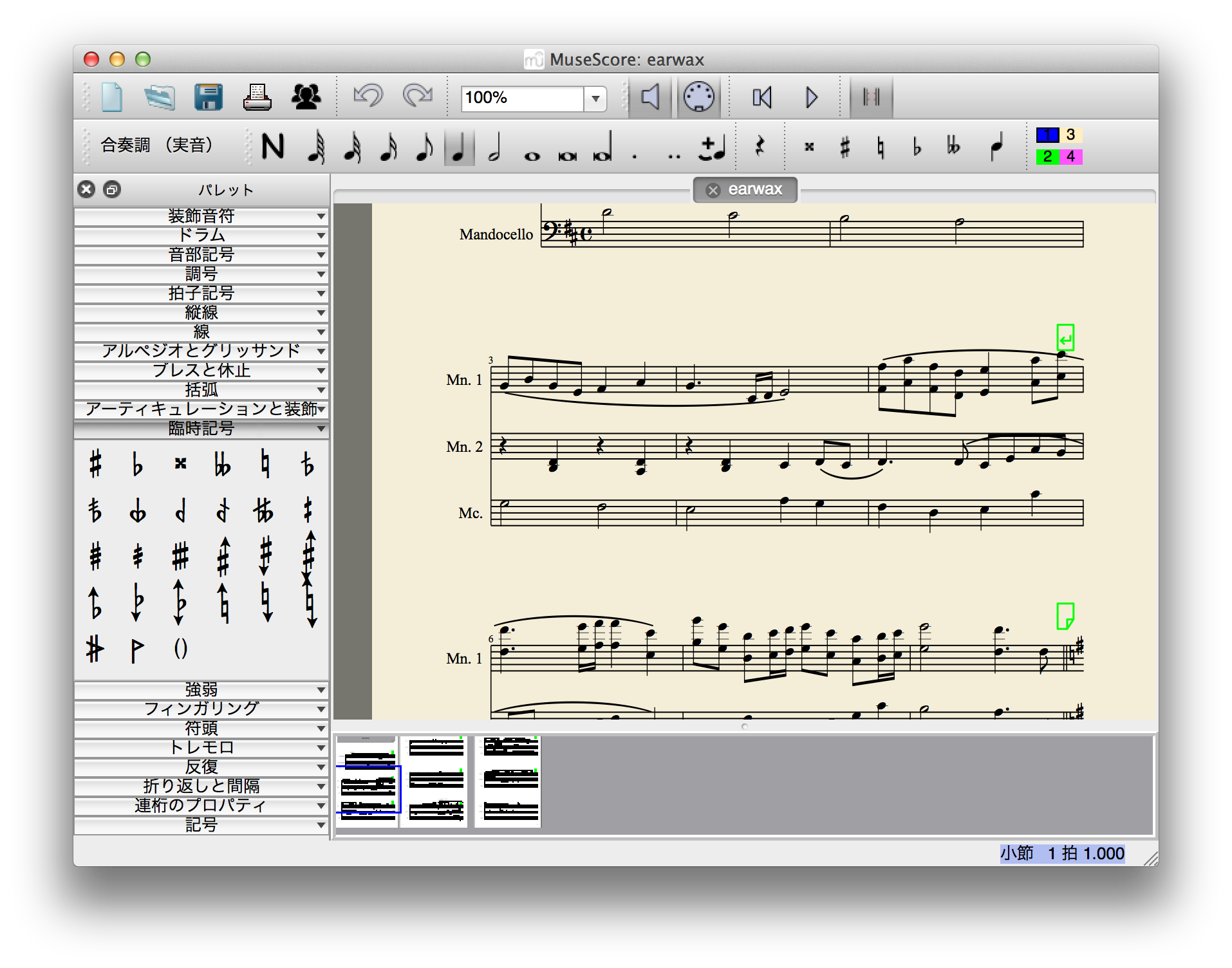Apply double sharp from toolbar
Screen dimensions: 1232x968
[809, 147]
